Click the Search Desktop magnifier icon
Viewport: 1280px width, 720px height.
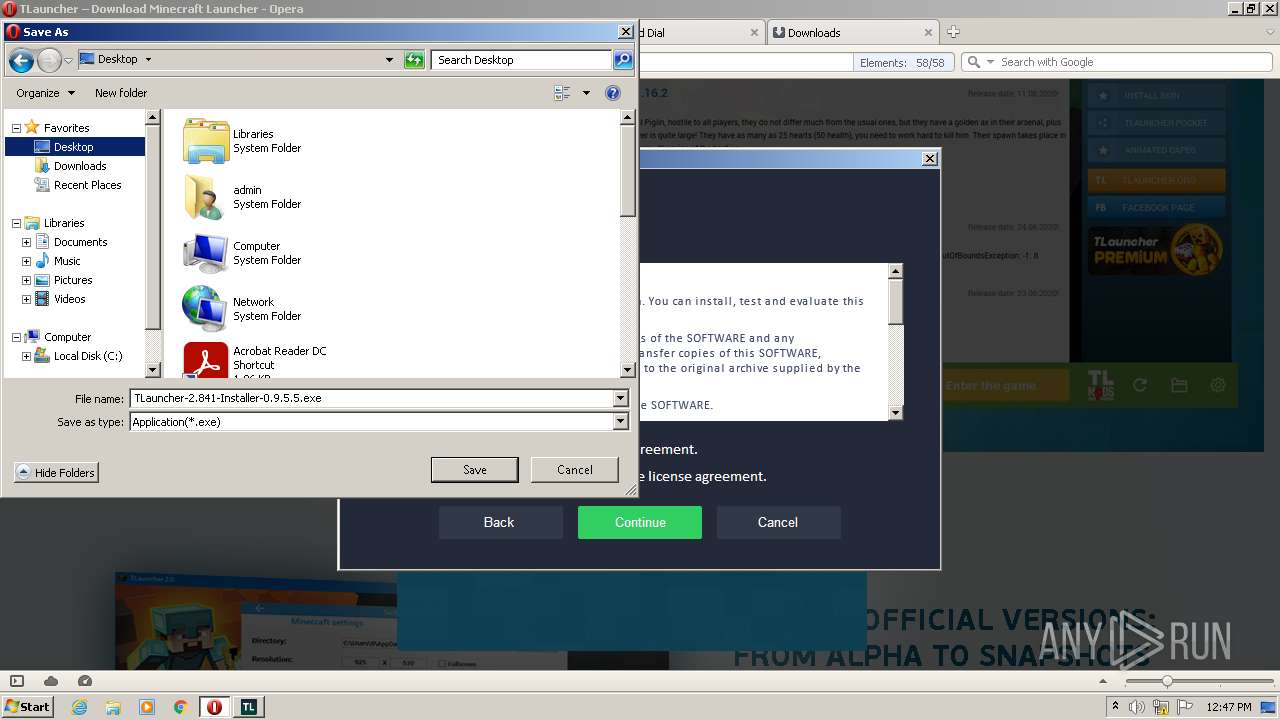click(x=622, y=60)
